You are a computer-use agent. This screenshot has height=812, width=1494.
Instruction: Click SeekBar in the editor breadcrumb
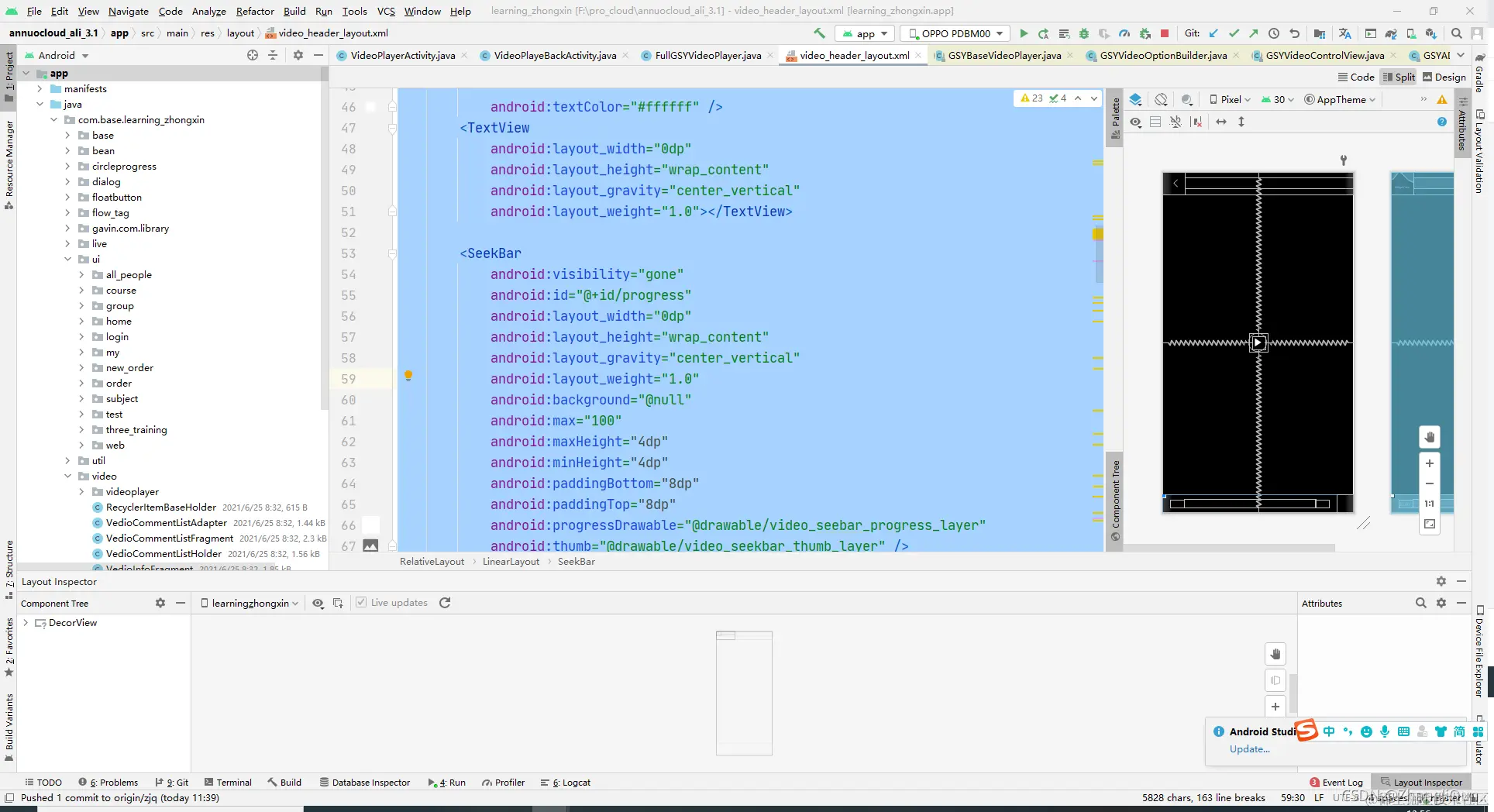click(x=576, y=562)
